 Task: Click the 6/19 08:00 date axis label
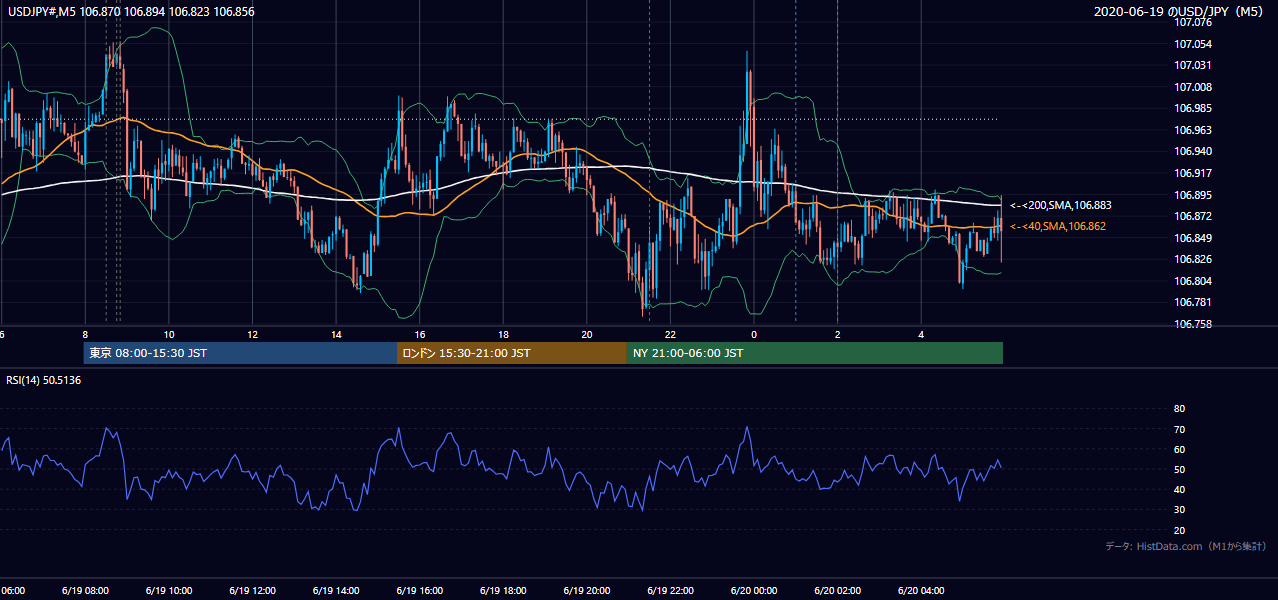point(87,590)
